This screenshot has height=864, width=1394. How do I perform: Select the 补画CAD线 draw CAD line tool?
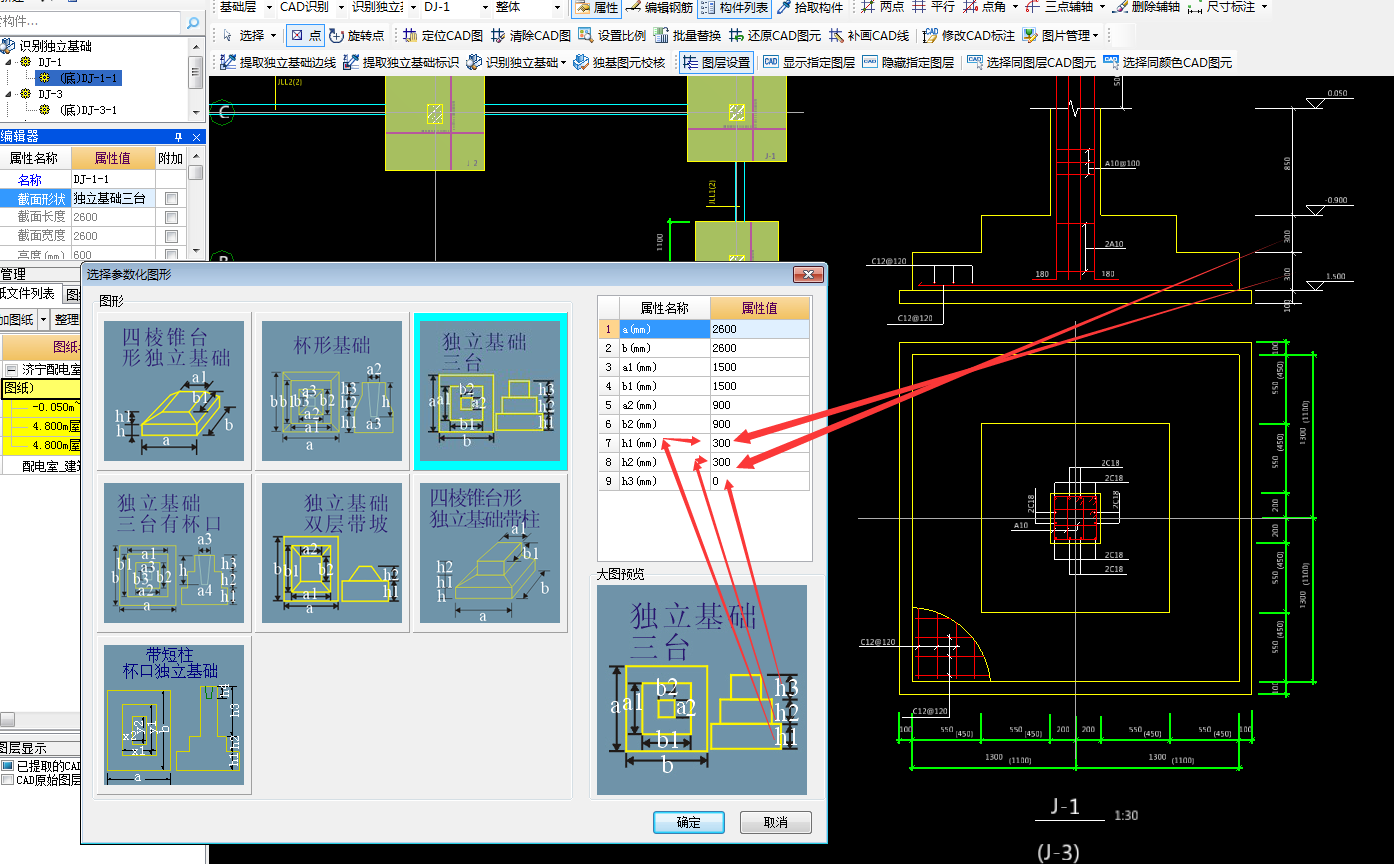coord(868,36)
